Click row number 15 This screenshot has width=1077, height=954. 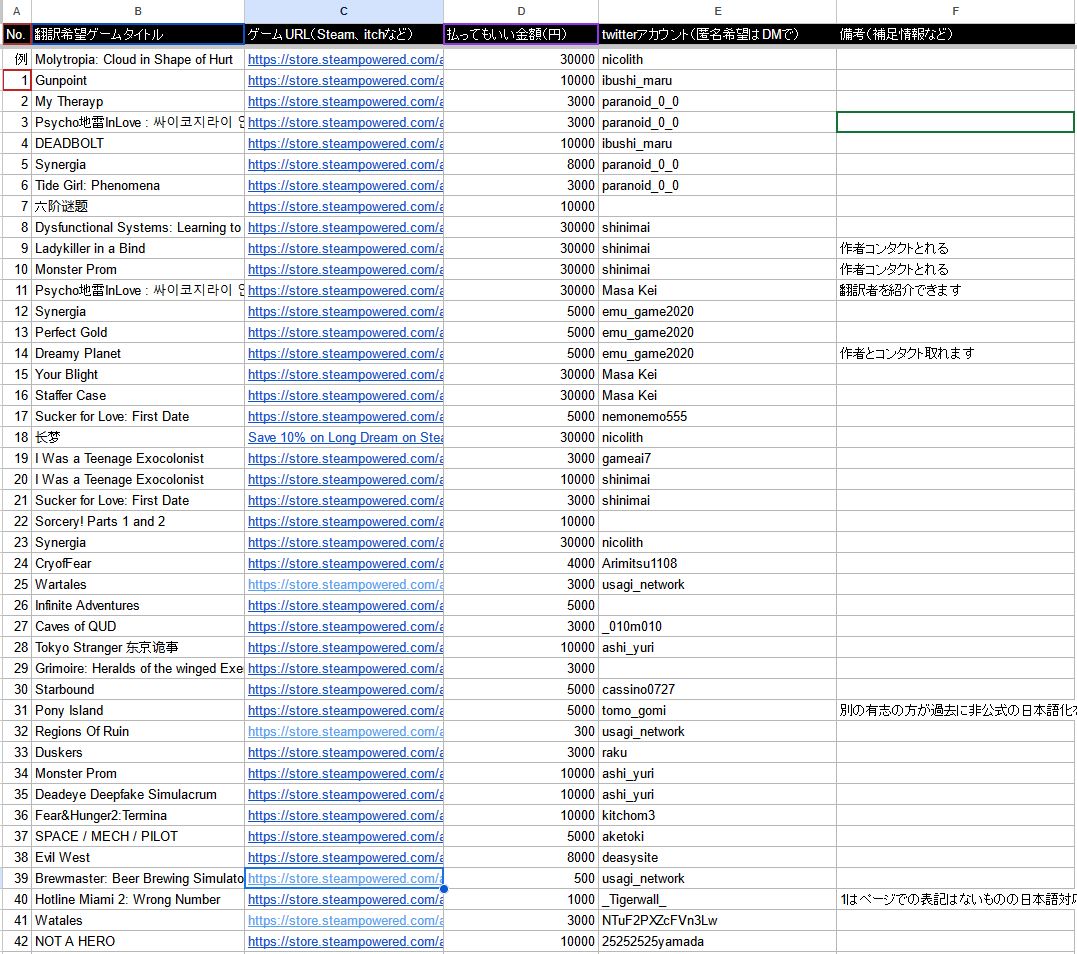[16, 374]
